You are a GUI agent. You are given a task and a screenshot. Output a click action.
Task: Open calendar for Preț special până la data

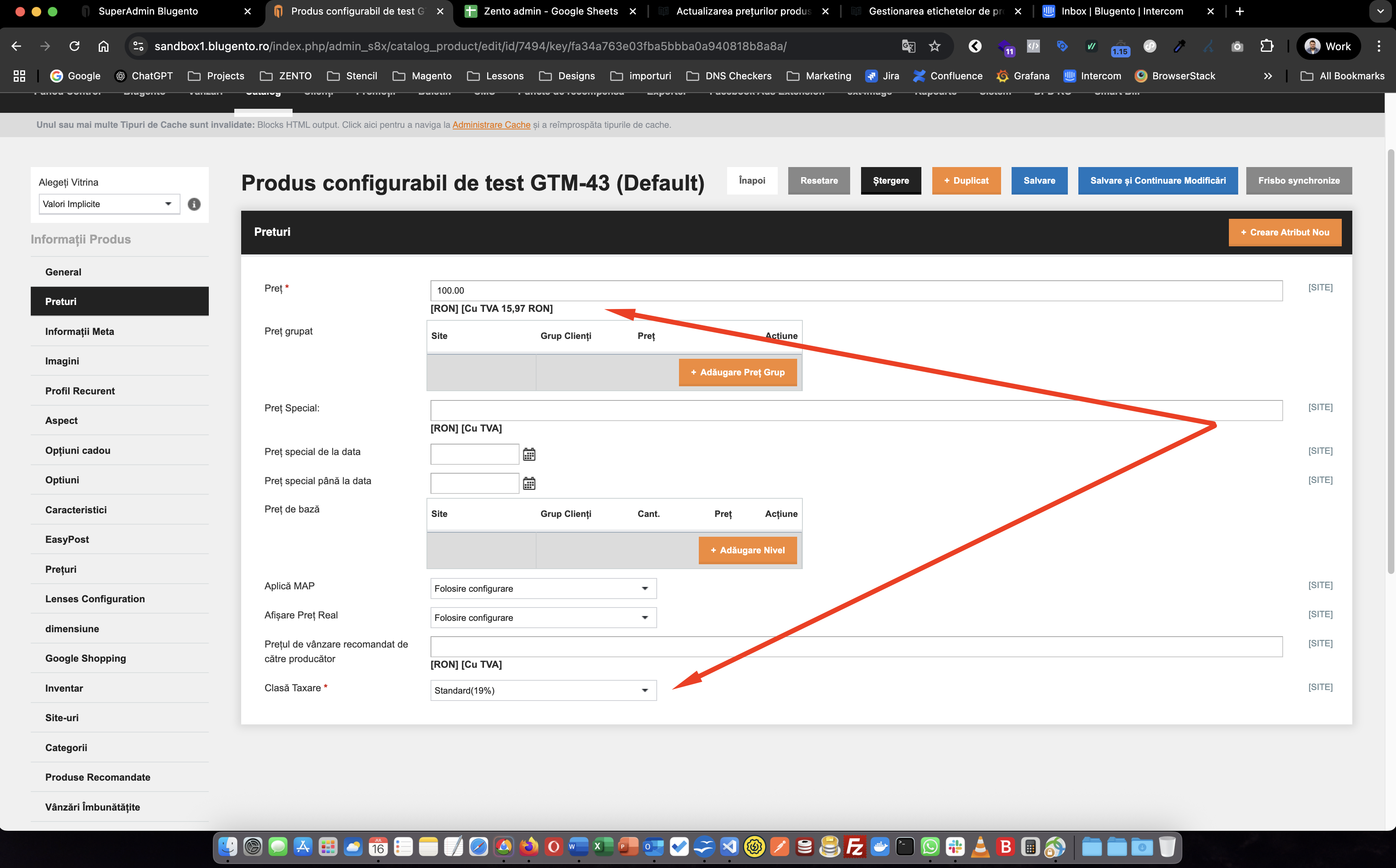tap(529, 483)
